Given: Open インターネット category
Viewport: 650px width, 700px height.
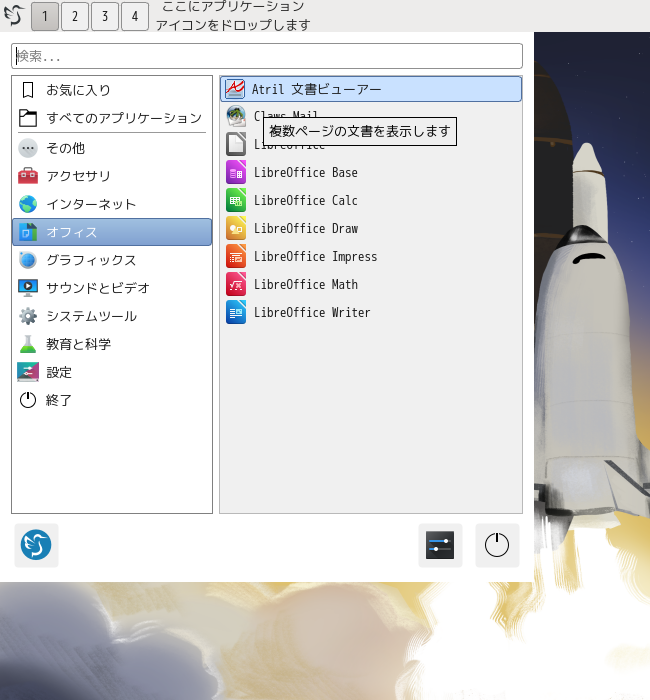Looking at the screenshot, I should click(x=112, y=204).
